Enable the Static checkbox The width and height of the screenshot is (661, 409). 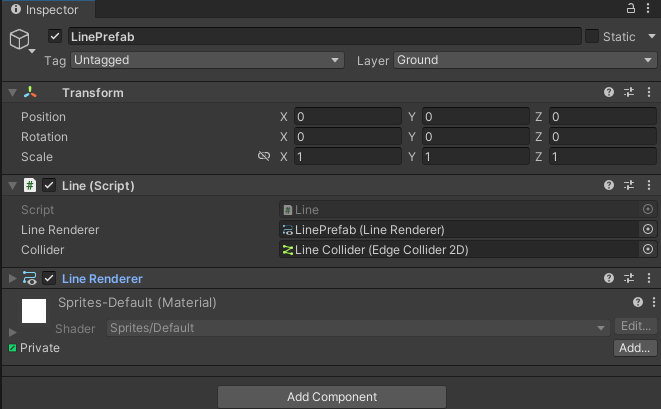coord(592,36)
